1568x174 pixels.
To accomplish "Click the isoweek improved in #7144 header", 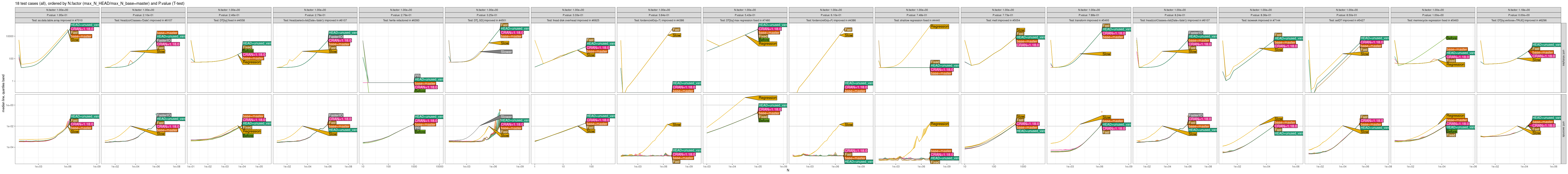I will coord(1261,20).
